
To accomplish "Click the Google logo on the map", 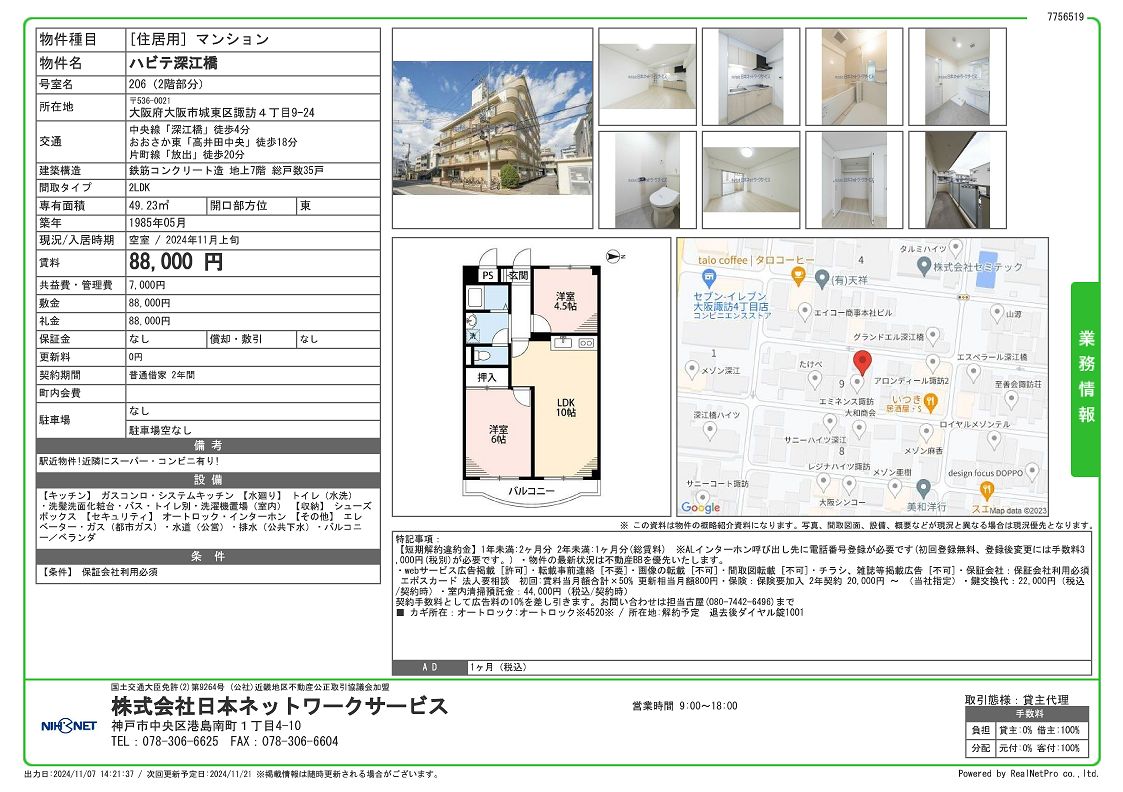I will [700, 507].
